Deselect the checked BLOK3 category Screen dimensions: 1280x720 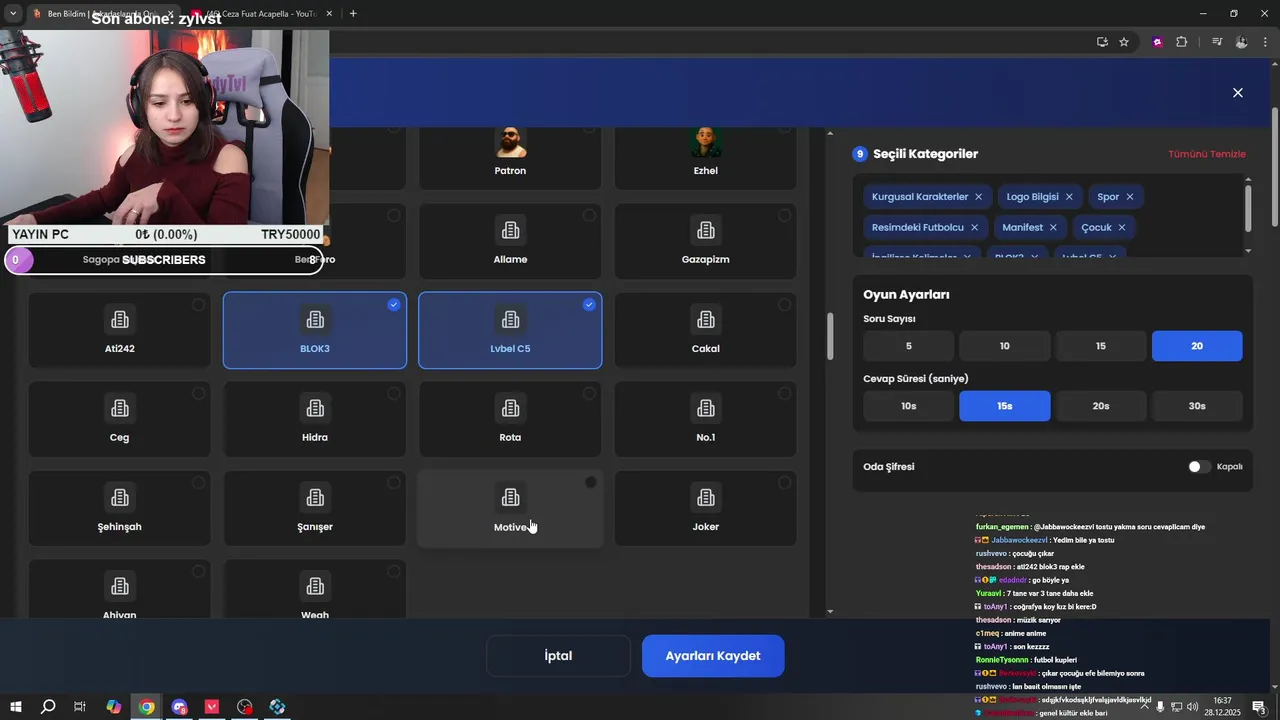pyautogui.click(x=315, y=331)
